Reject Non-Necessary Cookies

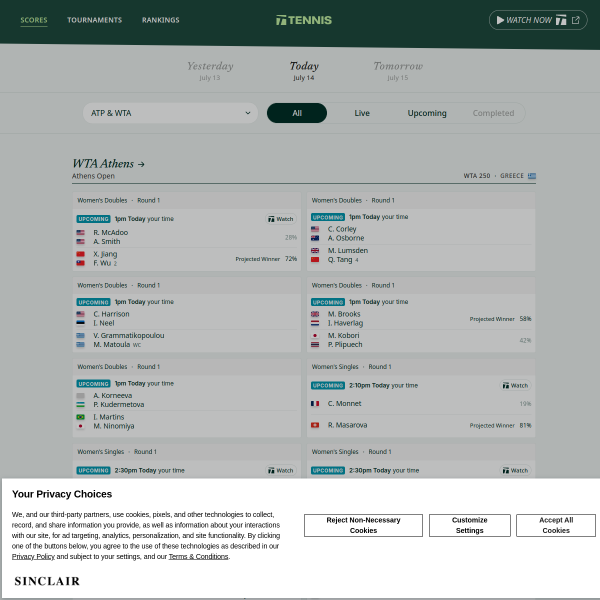[363, 525]
